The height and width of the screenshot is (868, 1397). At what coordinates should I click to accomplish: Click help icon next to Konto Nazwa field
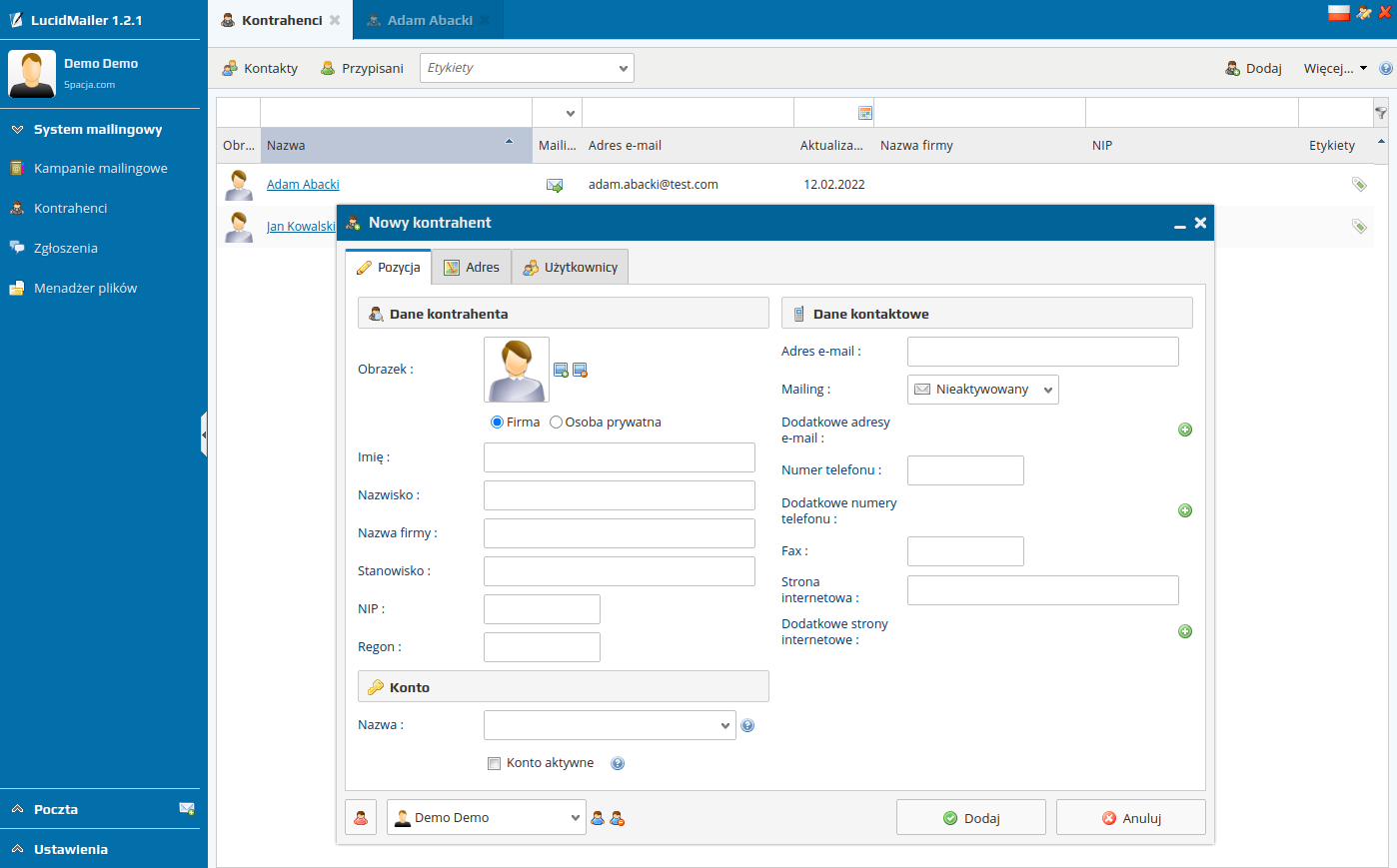point(747,725)
